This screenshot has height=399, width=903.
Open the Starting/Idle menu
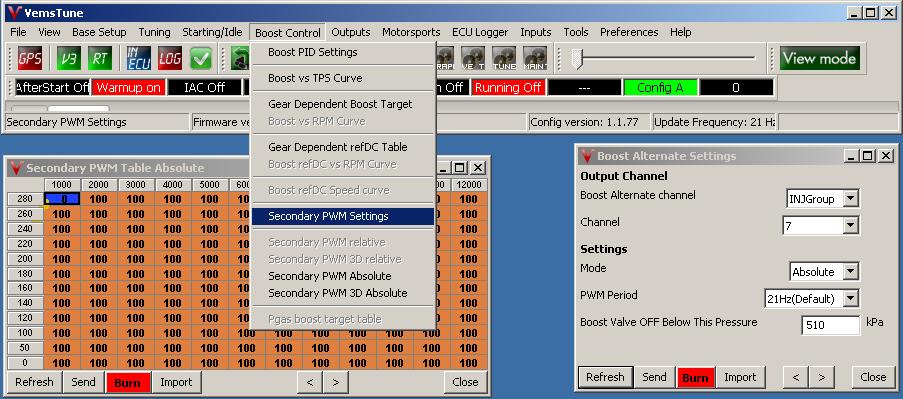(212, 32)
